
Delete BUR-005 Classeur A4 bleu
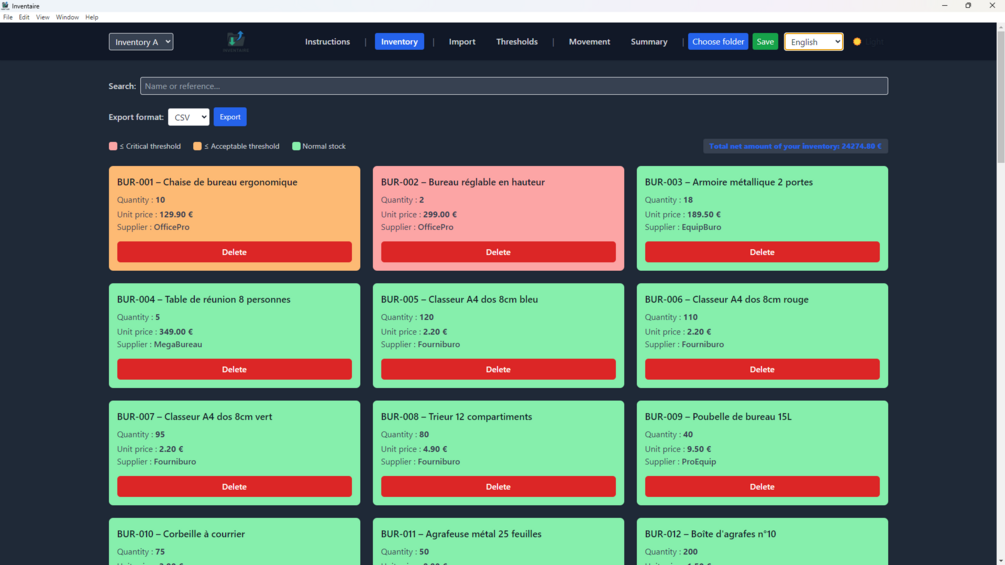point(498,369)
